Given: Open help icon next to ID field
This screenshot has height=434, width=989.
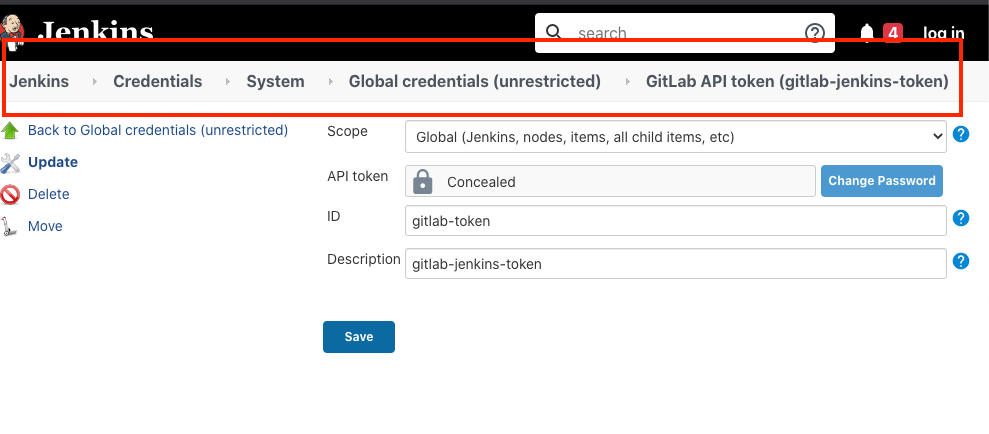Looking at the screenshot, I should tap(961, 219).
